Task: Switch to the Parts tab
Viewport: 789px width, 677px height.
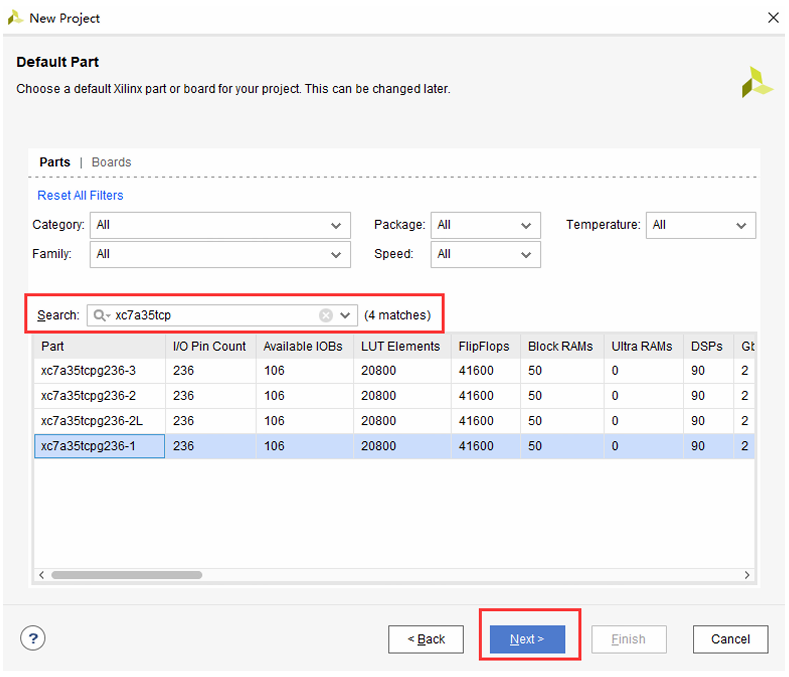Action: click(55, 162)
